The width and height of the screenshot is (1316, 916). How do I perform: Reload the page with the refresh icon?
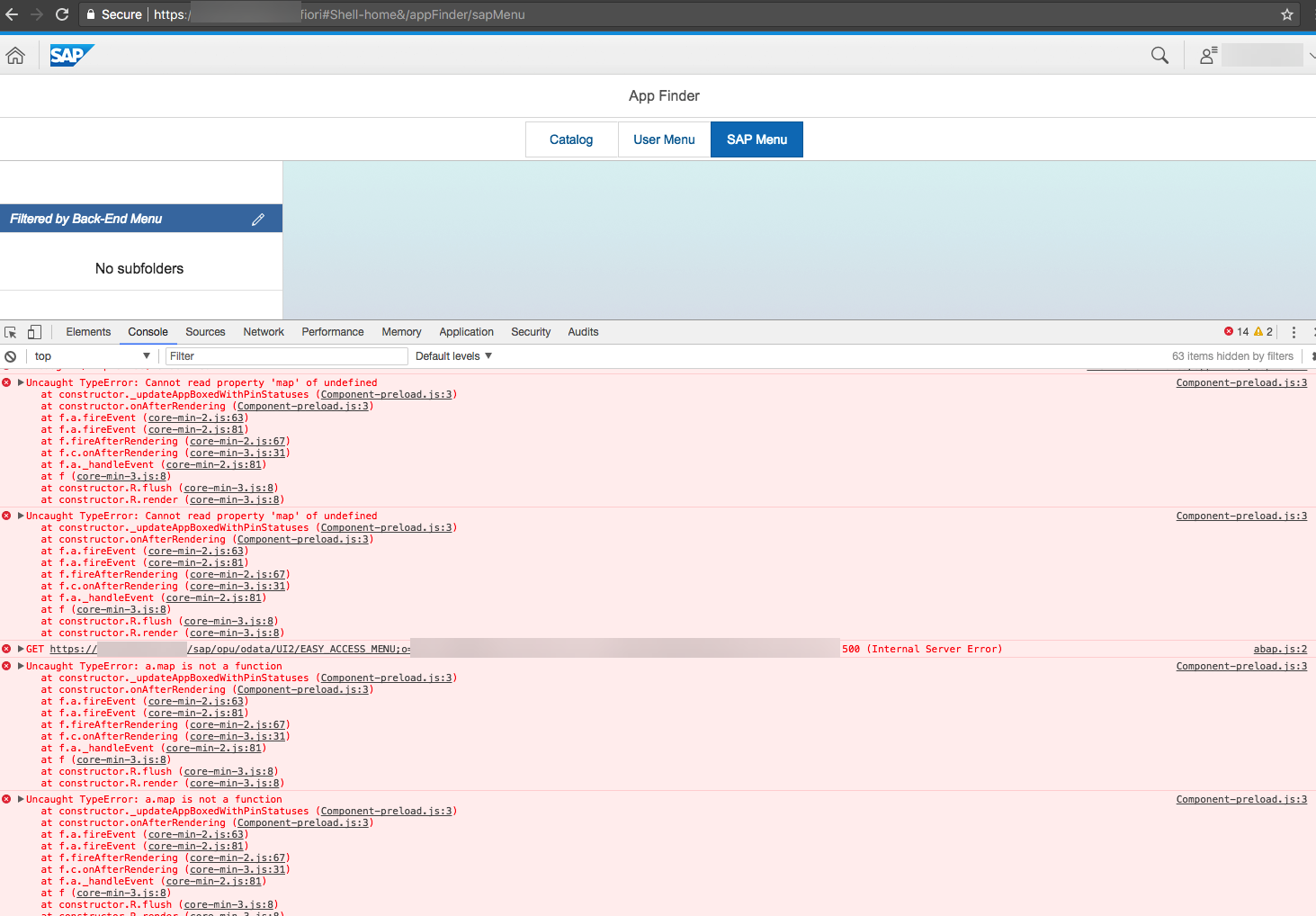[62, 14]
